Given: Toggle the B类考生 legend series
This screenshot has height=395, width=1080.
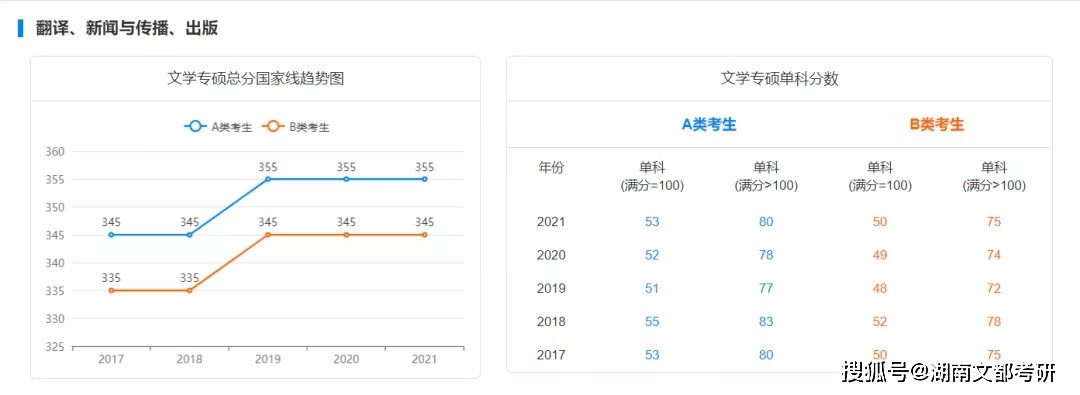Looking at the screenshot, I should click(x=295, y=127).
